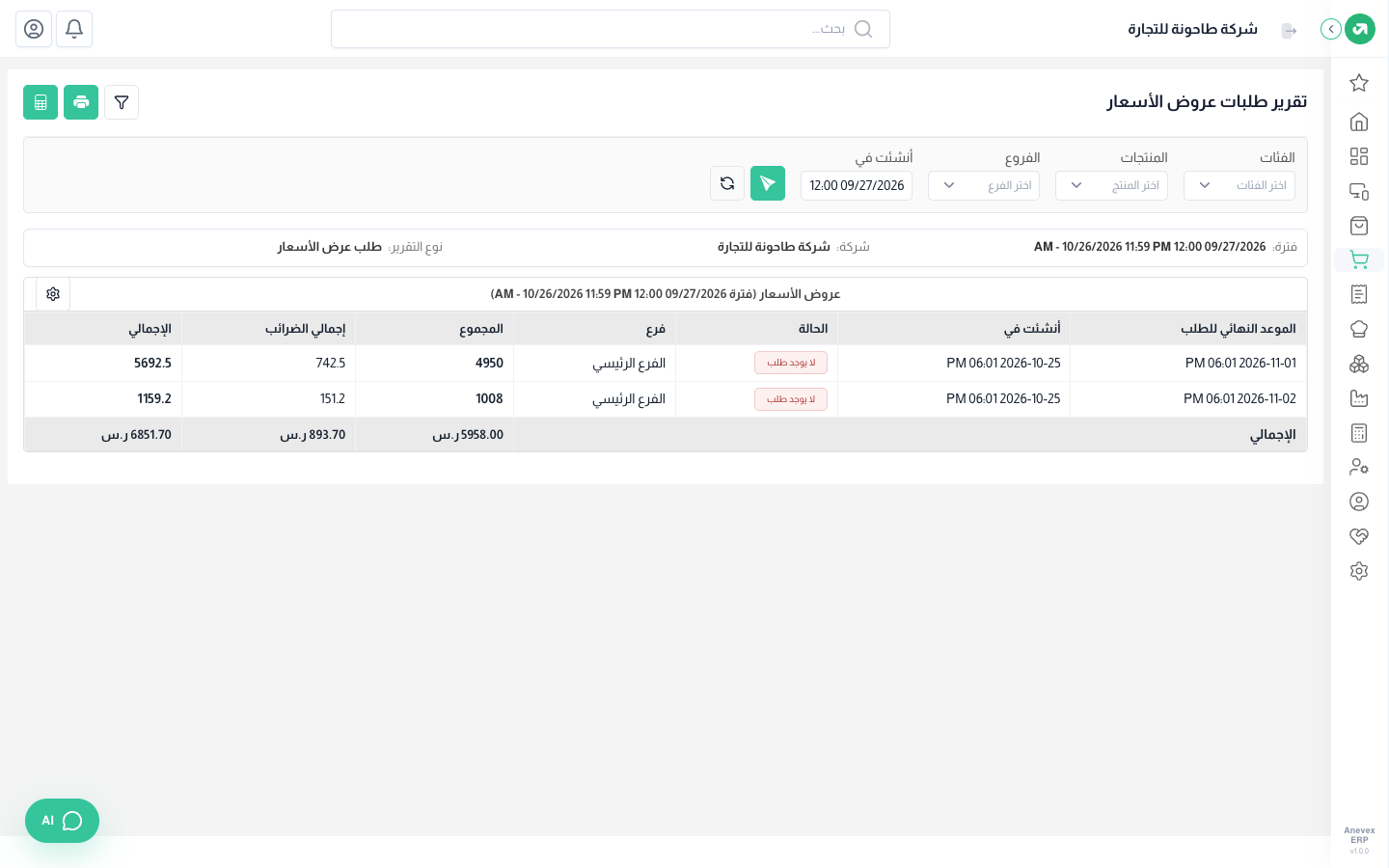
Task: Click the green Anevex logo
Action: 1360,29
